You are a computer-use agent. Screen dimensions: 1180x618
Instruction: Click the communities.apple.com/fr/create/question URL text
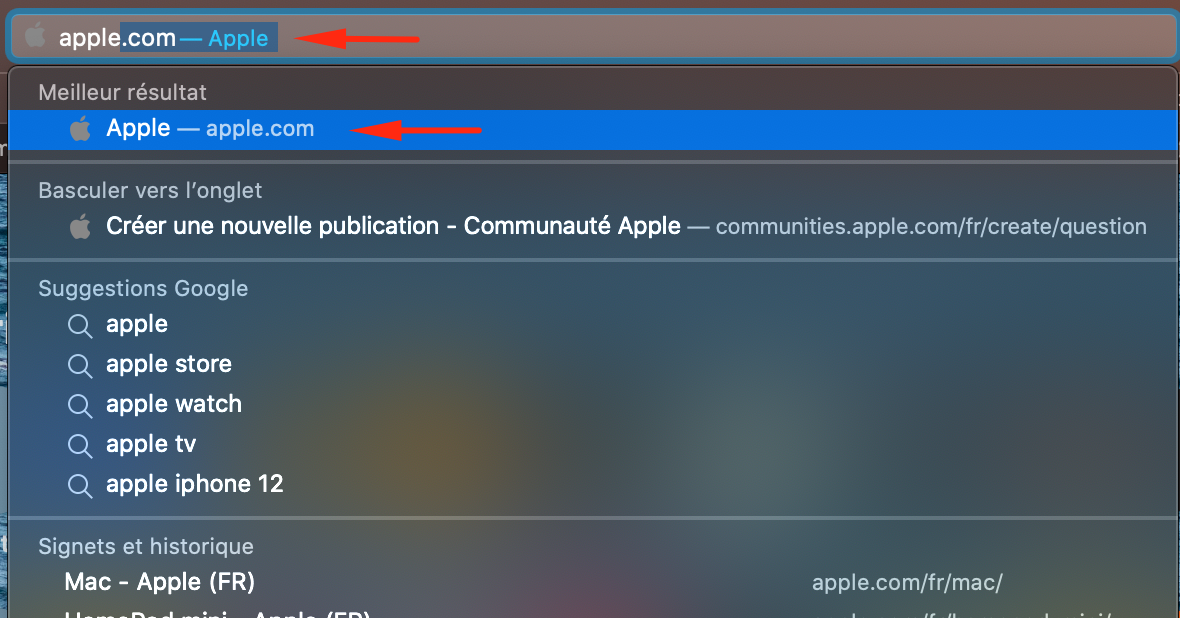(931, 227)
